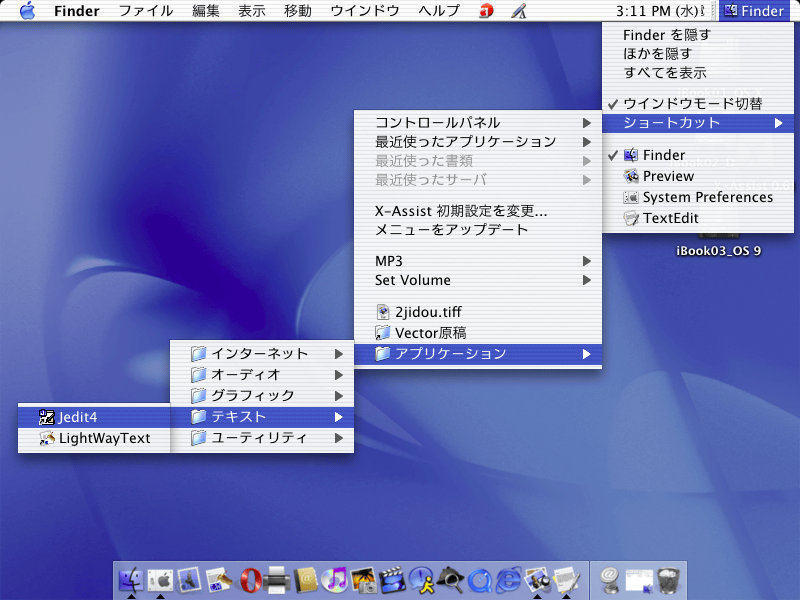This screenshot has height=600, width=800.
Task: Choose X-Assist 初期設定を変更…
Action: click(x=478, y=211)
